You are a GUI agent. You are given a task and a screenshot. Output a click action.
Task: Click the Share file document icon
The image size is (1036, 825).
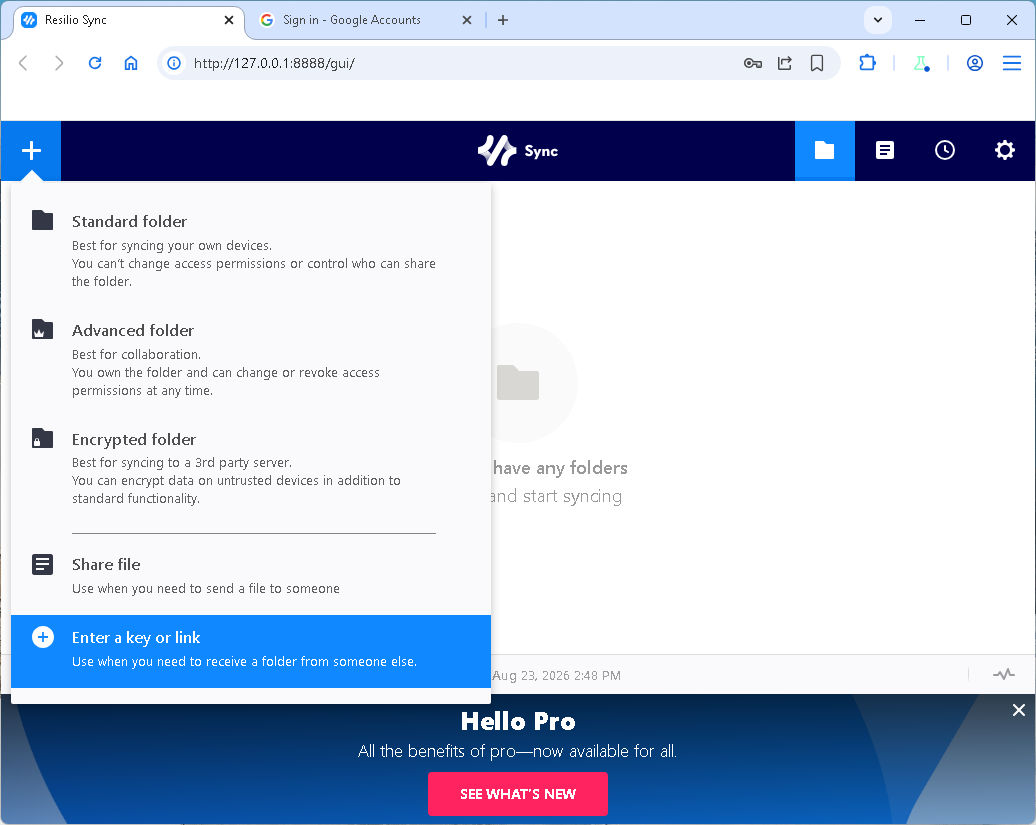[42, 564]
